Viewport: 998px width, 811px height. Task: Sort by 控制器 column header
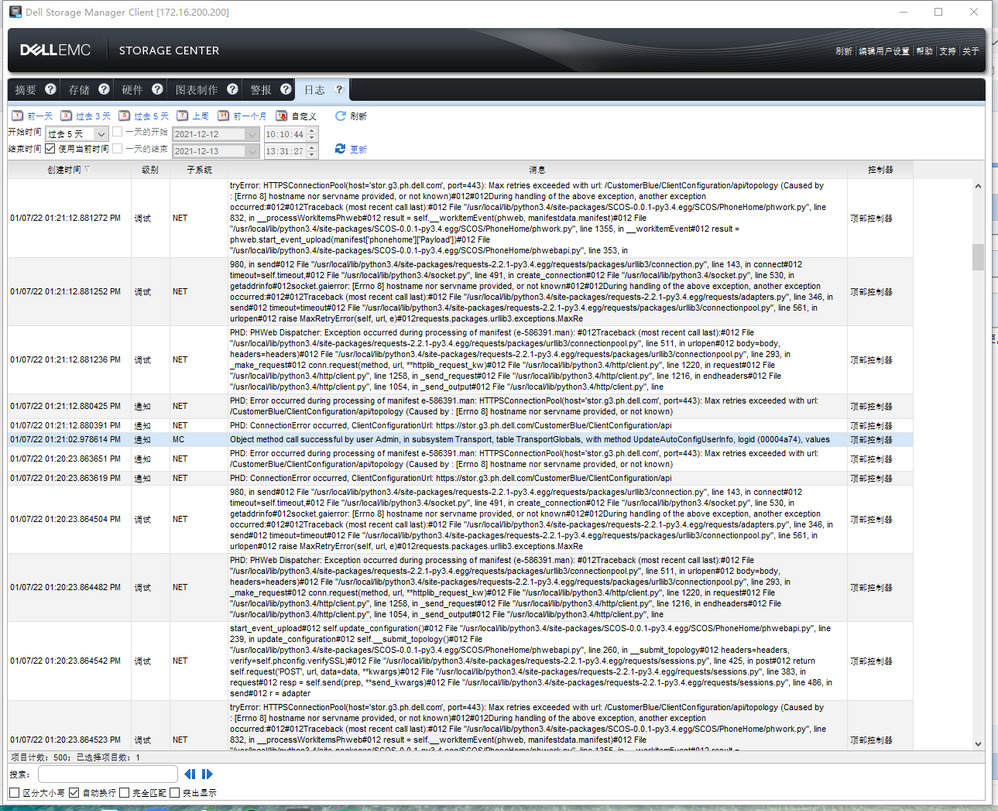tap(880, 169)
